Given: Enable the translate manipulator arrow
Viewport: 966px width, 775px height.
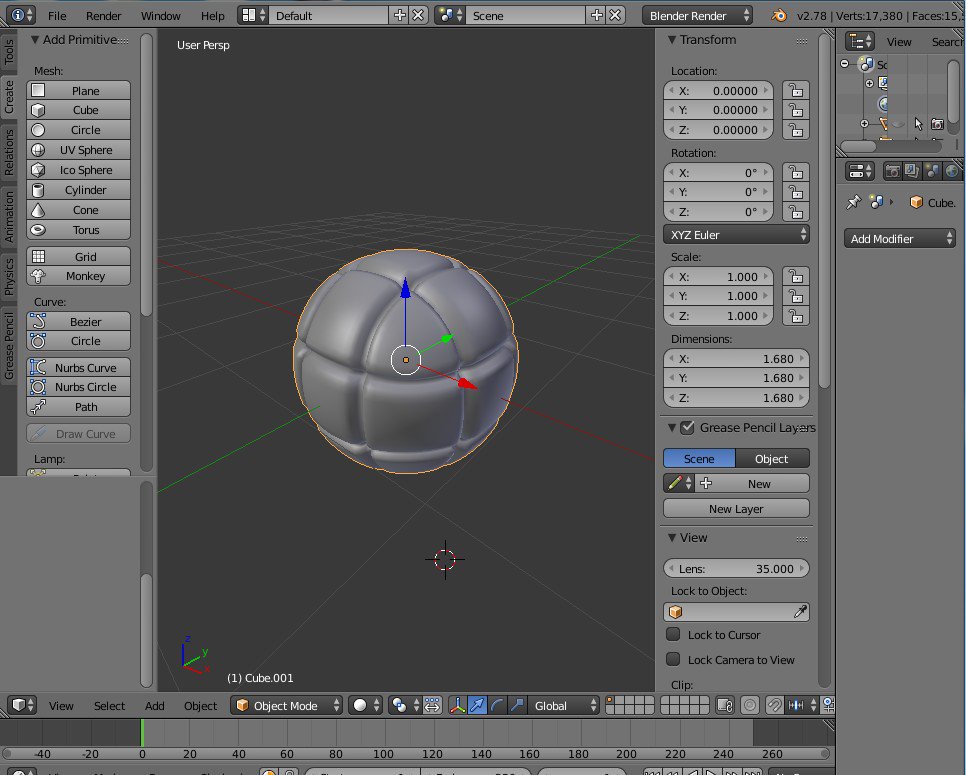Looking at the screenshot, I should pyautogui.click(x=477, y=705).
